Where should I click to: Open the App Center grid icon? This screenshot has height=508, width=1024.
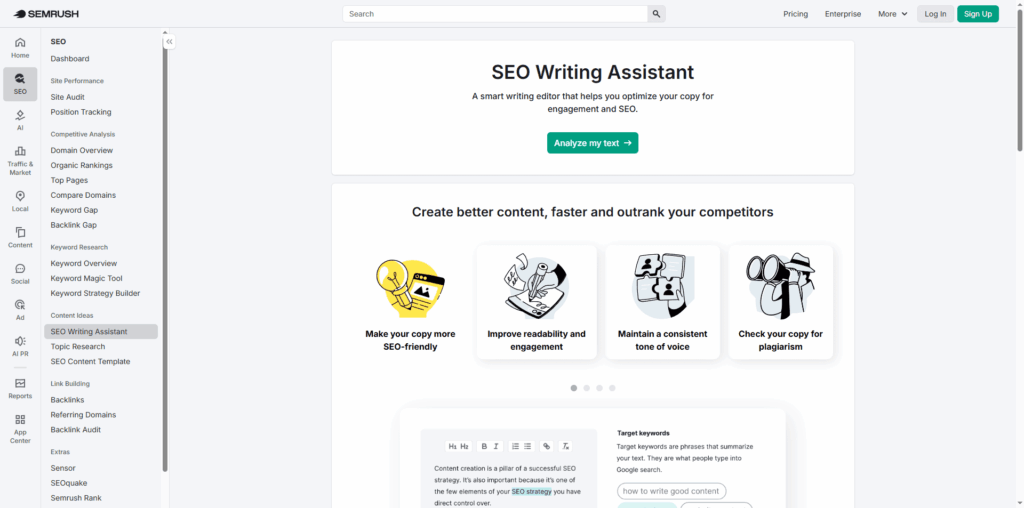point(20,420)
